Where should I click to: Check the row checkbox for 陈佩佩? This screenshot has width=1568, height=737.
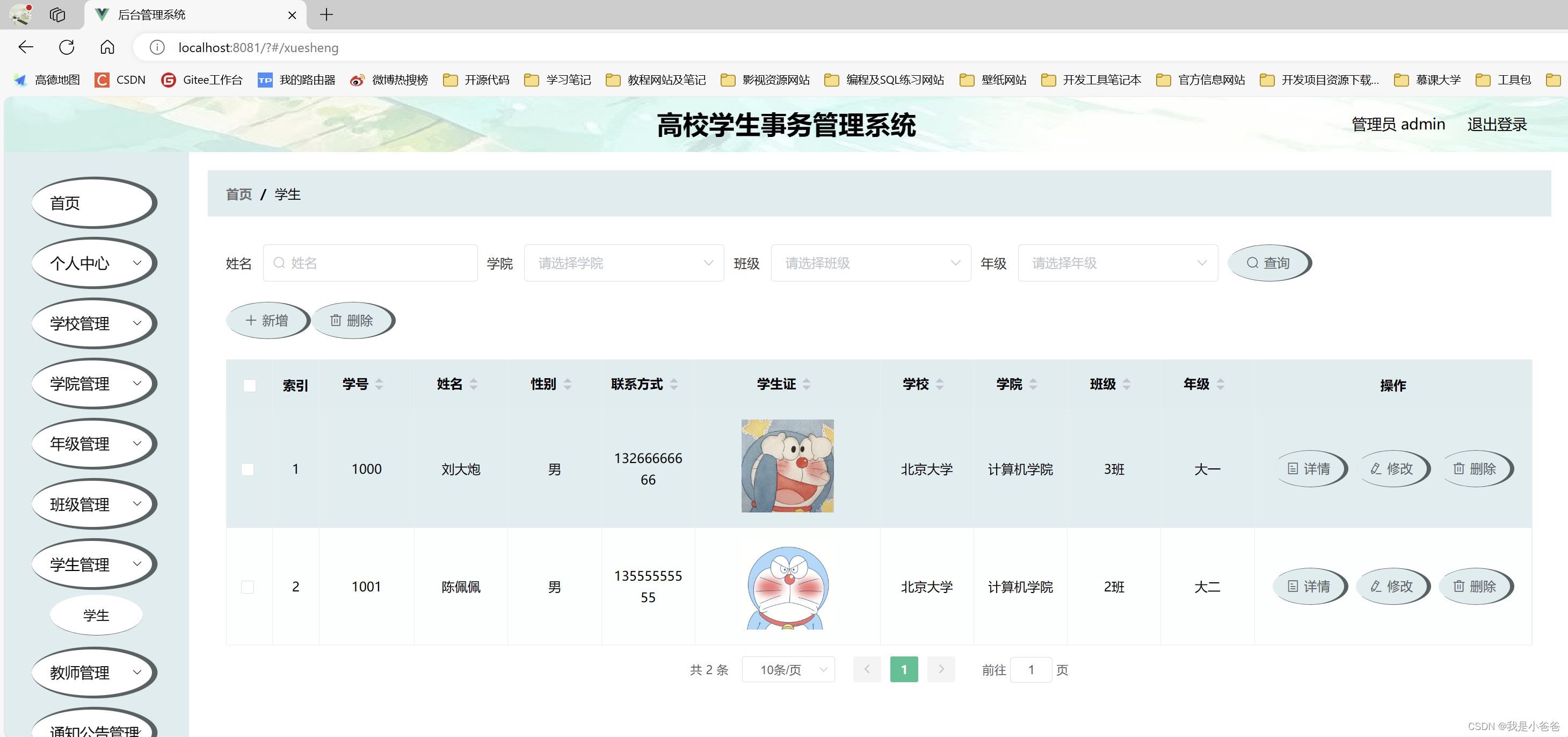click(247, 587)
